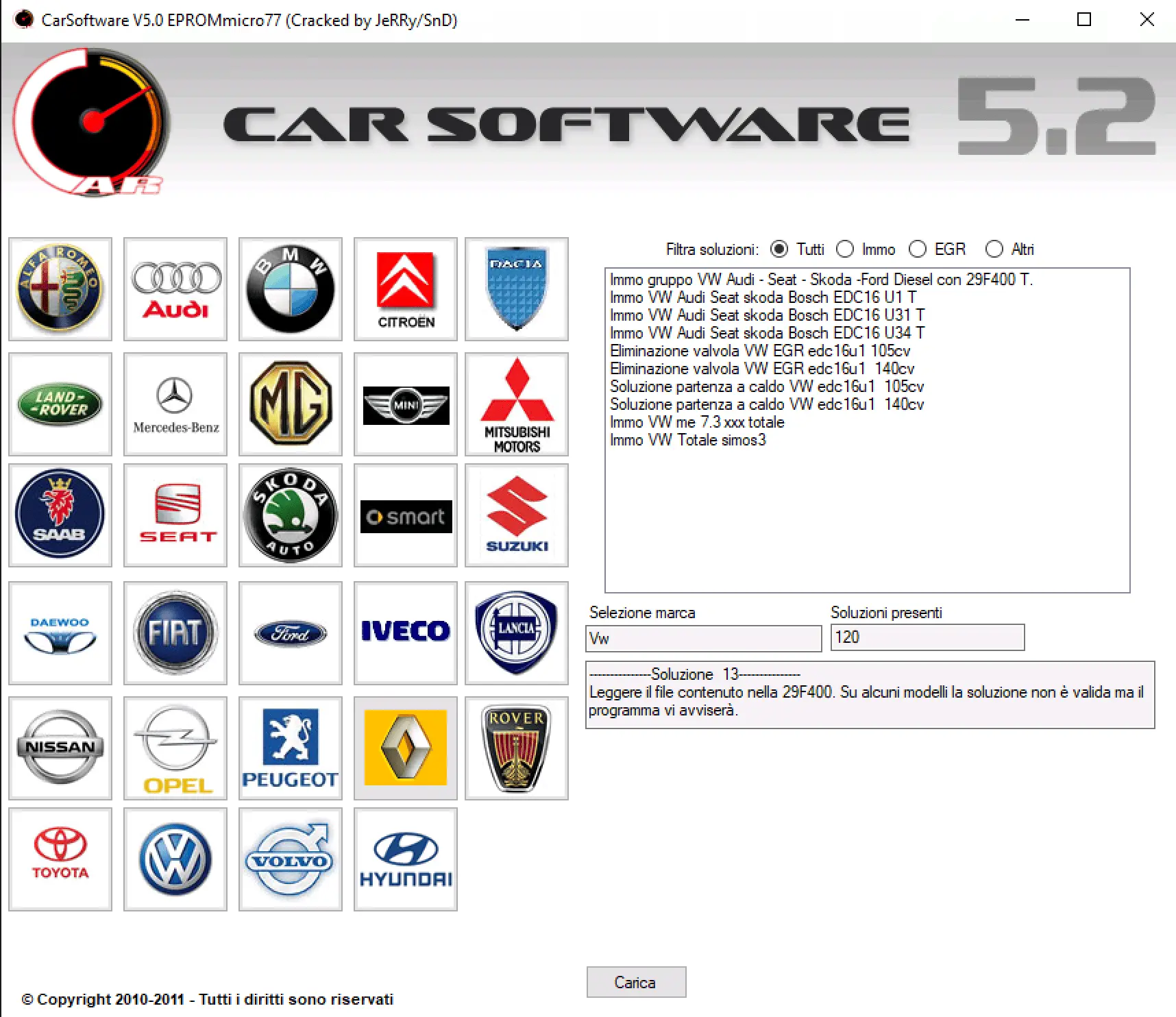
Task: Choose the Mitsubishi Motors logo
Action: click(517, 404)
